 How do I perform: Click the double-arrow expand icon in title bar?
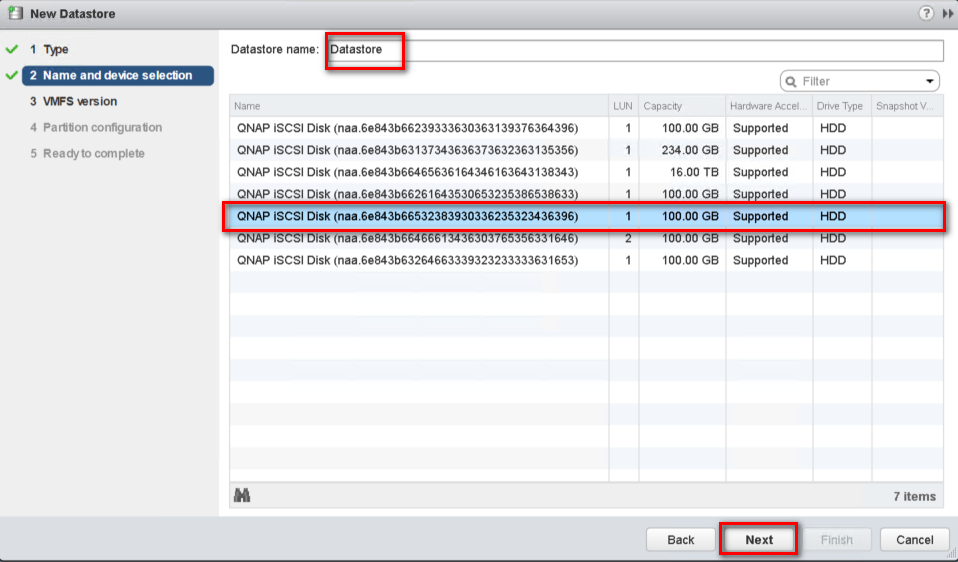coord(948,13)
